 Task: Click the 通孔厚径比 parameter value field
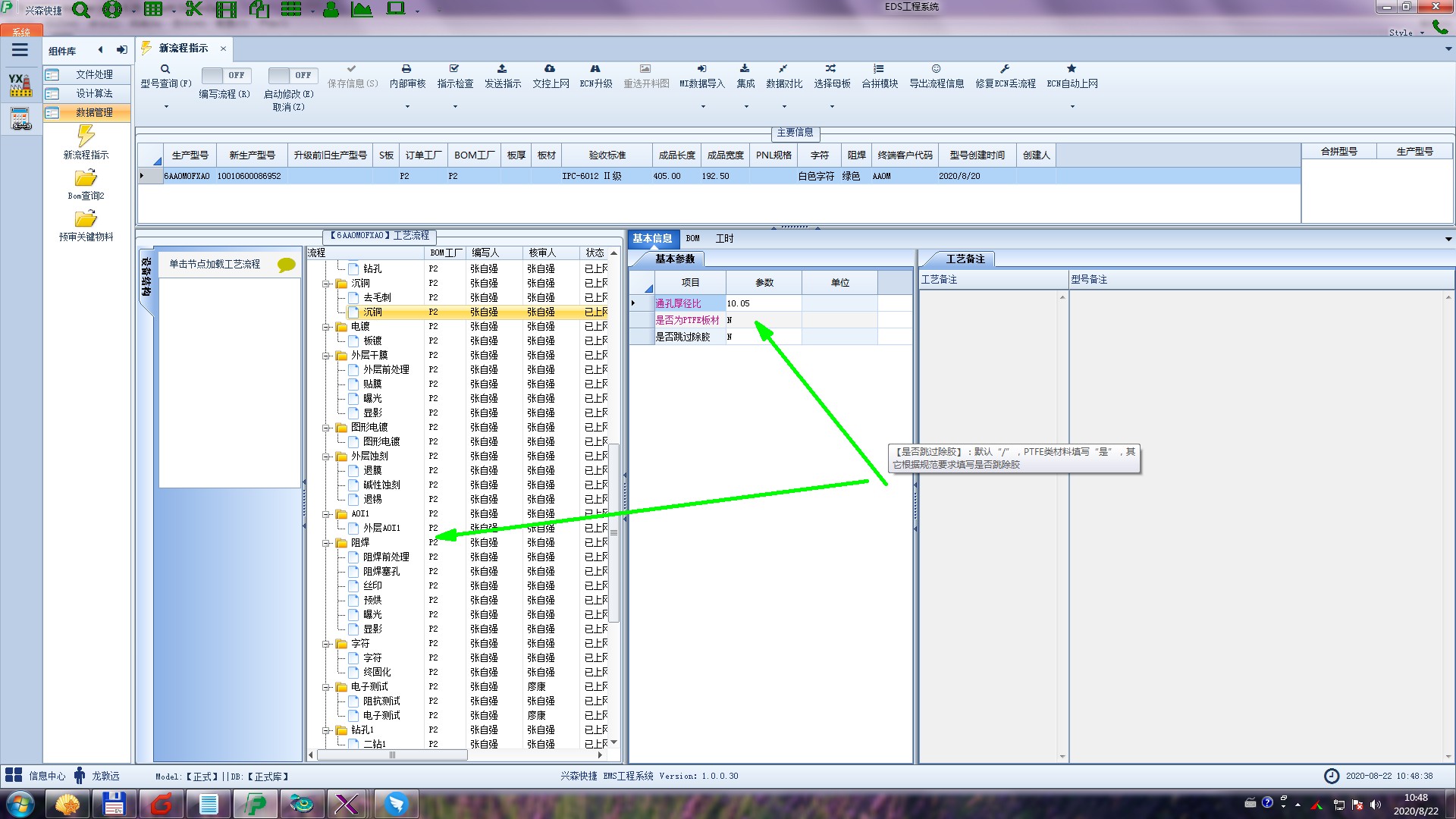pyautogui.click(x=762, y=303)
